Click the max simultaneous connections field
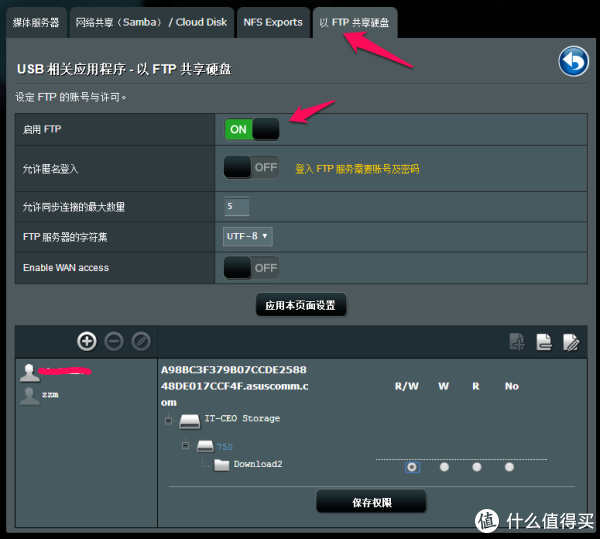This screenshot has width=600, height=539. pyautogui.click(x=236, y=206)
